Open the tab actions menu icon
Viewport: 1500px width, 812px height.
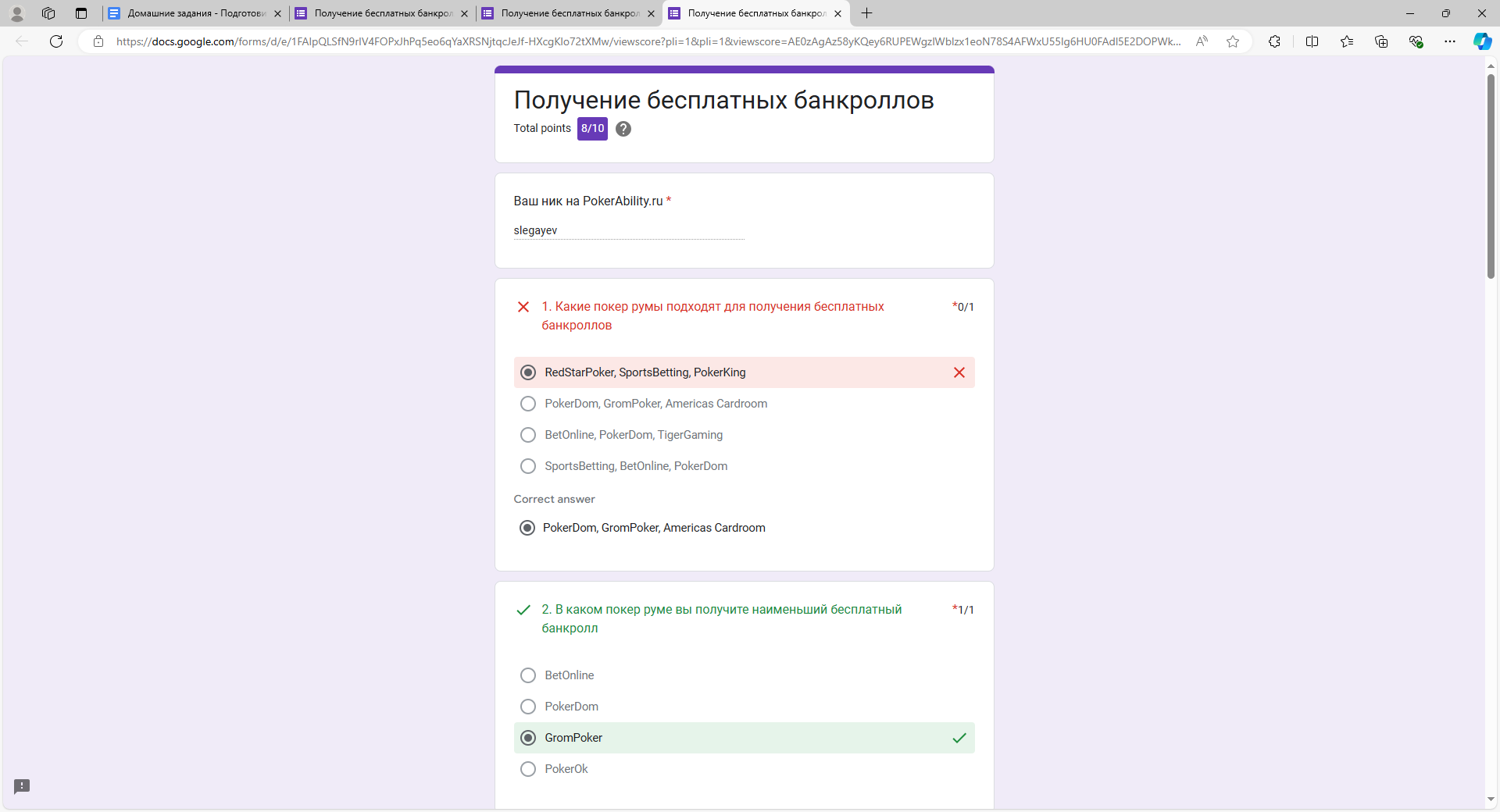[x=81, y=13]
